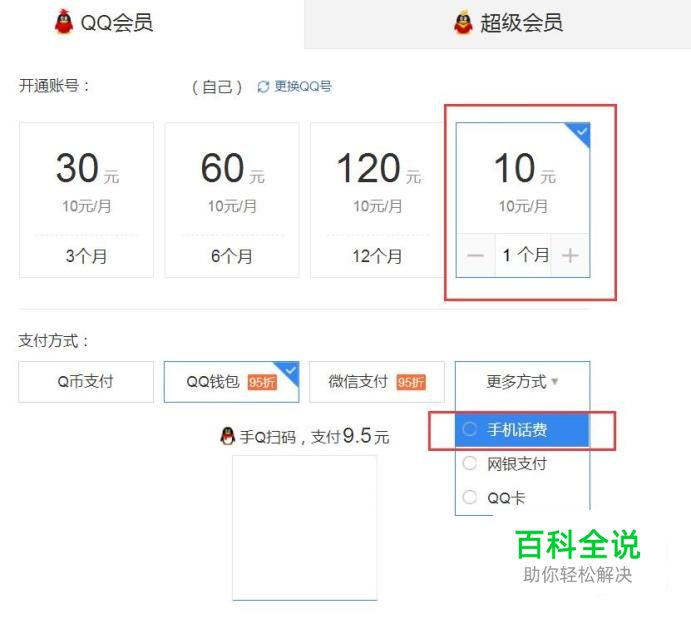Click the 95折 badge on 微信支付
This screenshot has width=691, height=619.
pyautogui.click(x=411, y=382)
